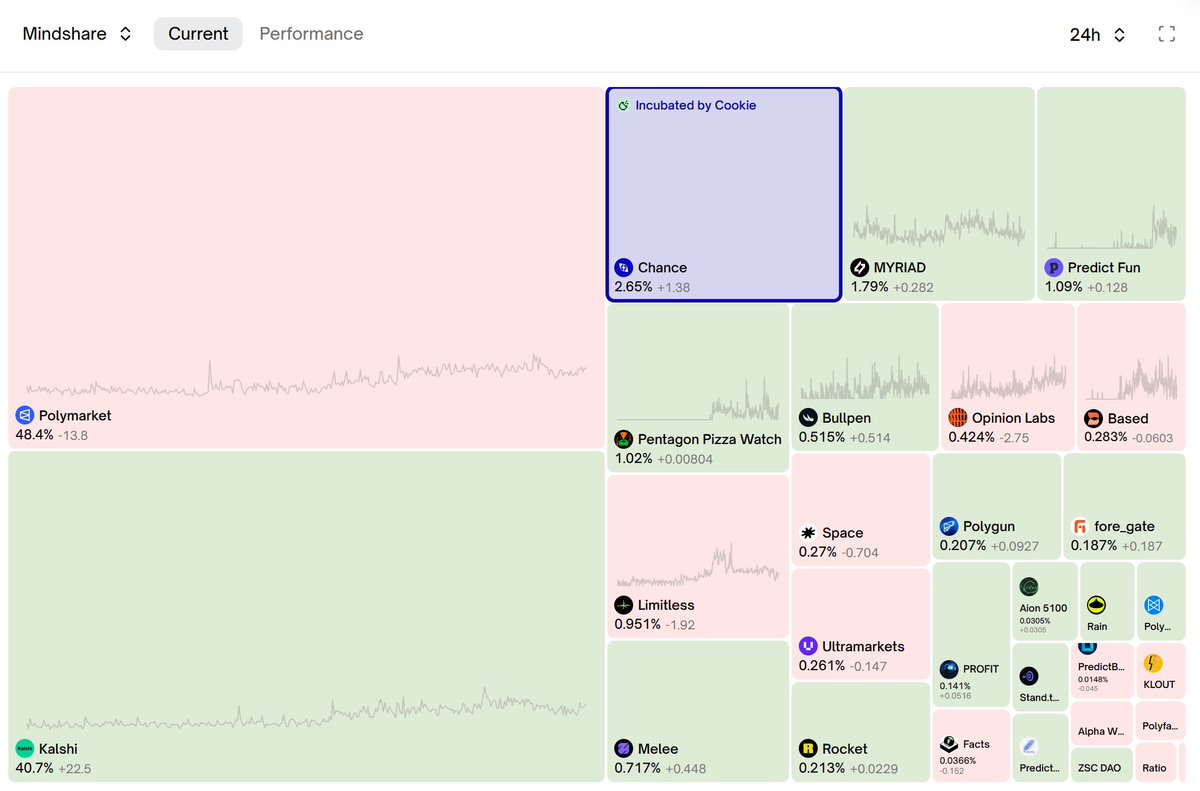The height and width of the screenshot is (791, 1200).
Task: Click the fore_gate logo icon
Action: coord(1080,526)
